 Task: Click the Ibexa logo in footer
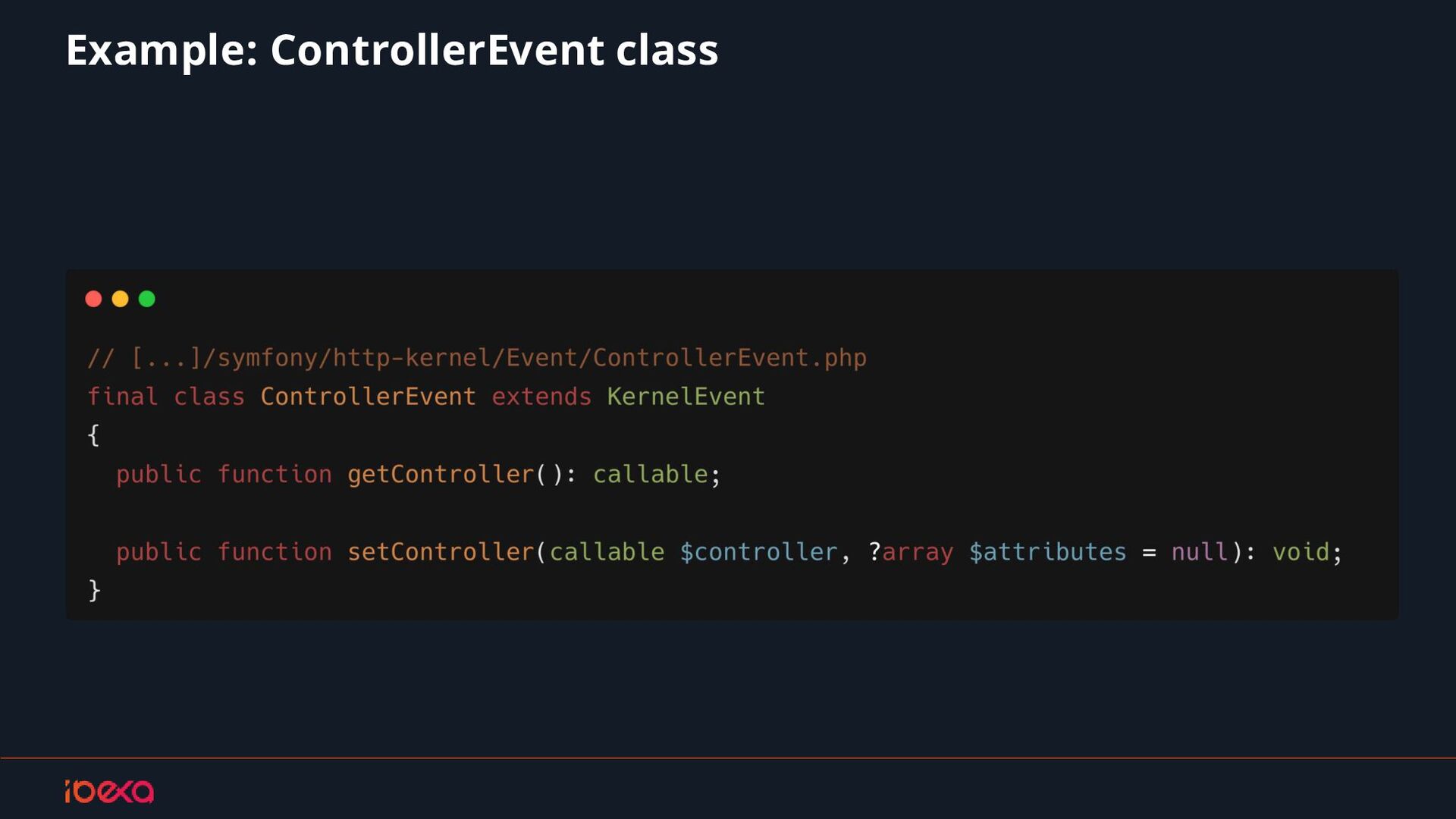(x=109, y=791)
